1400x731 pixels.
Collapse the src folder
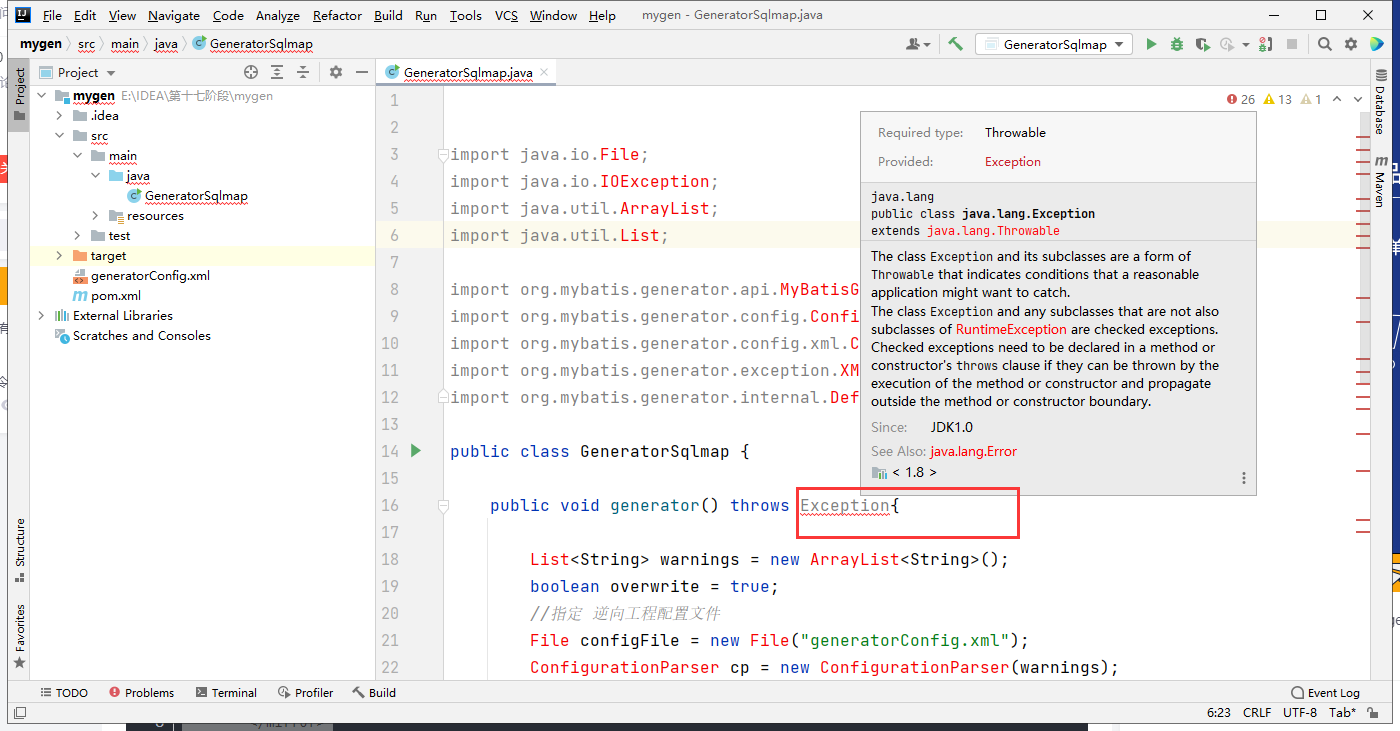tap(60, 136)
